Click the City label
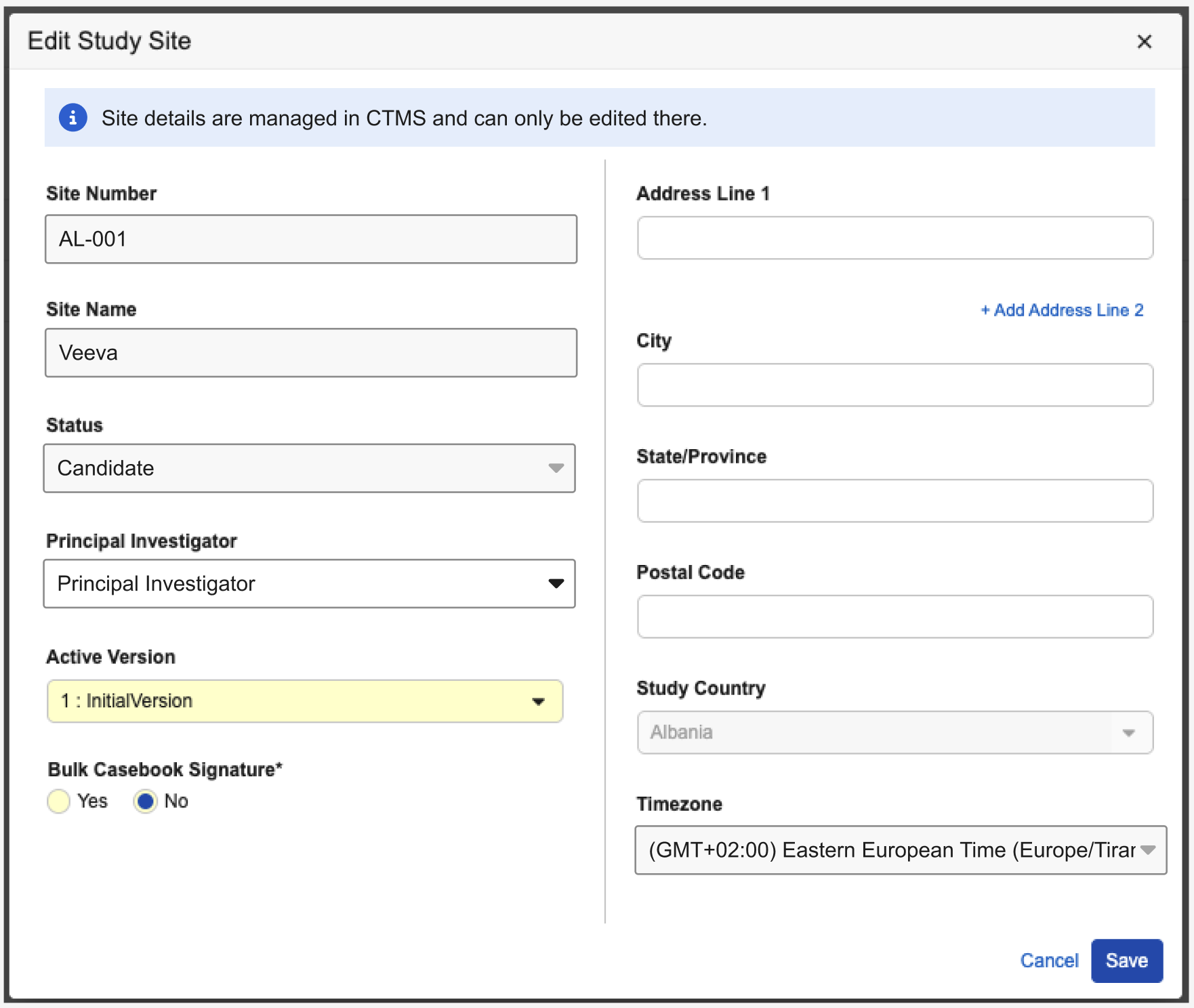 [x=654, y=341]
